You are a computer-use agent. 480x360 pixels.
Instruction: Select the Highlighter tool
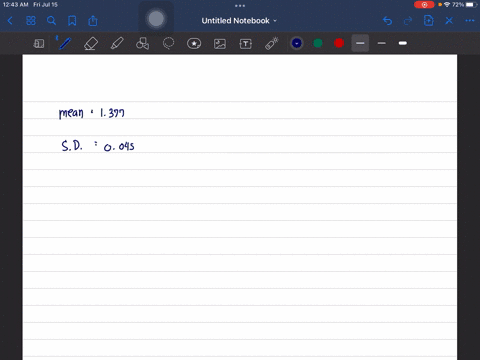[x=117, y=43]
